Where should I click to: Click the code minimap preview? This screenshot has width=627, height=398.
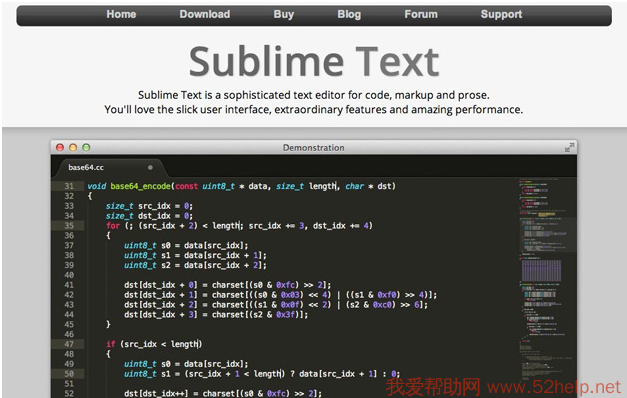[547, 287]
